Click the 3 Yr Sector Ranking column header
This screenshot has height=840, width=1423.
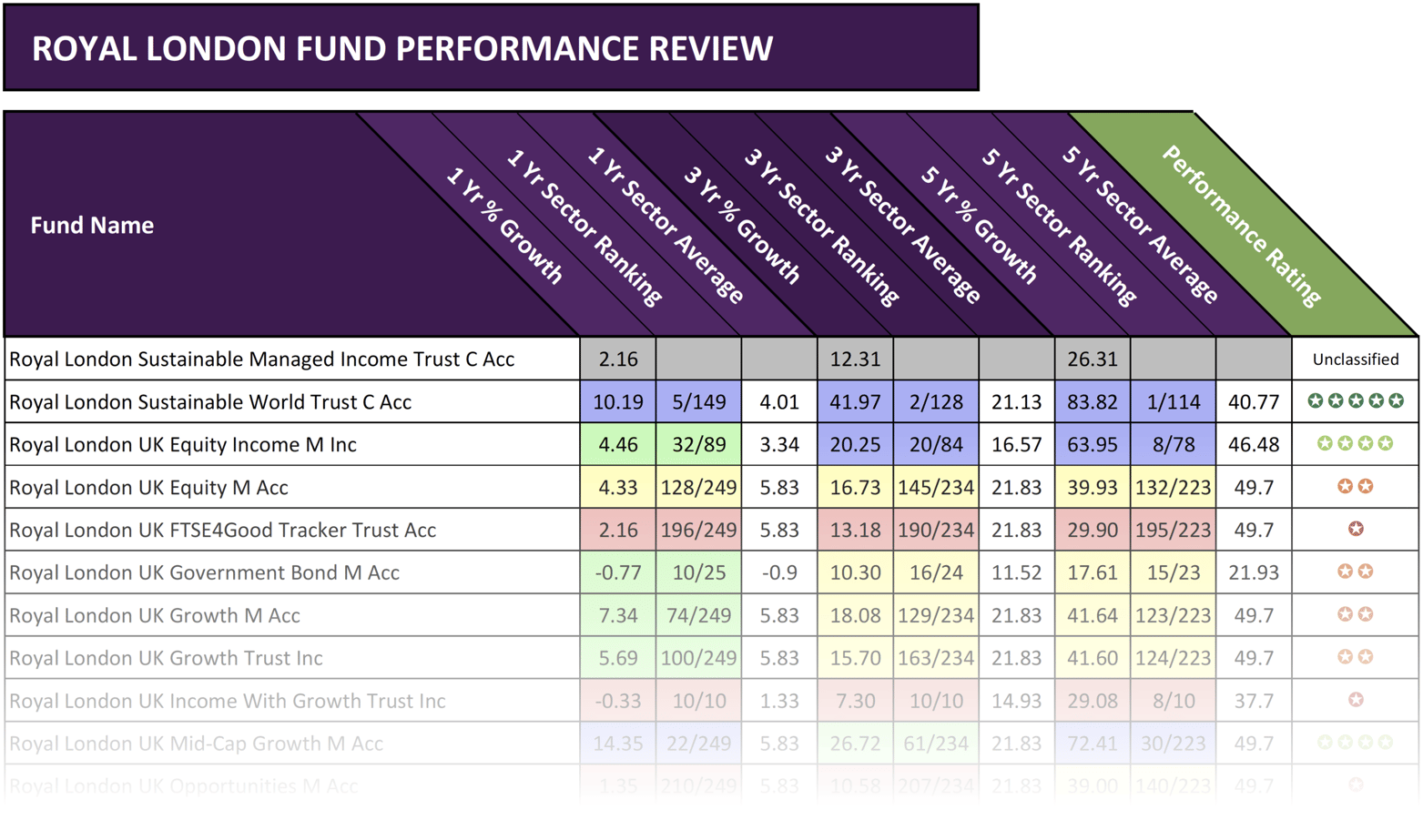(822, 226)
